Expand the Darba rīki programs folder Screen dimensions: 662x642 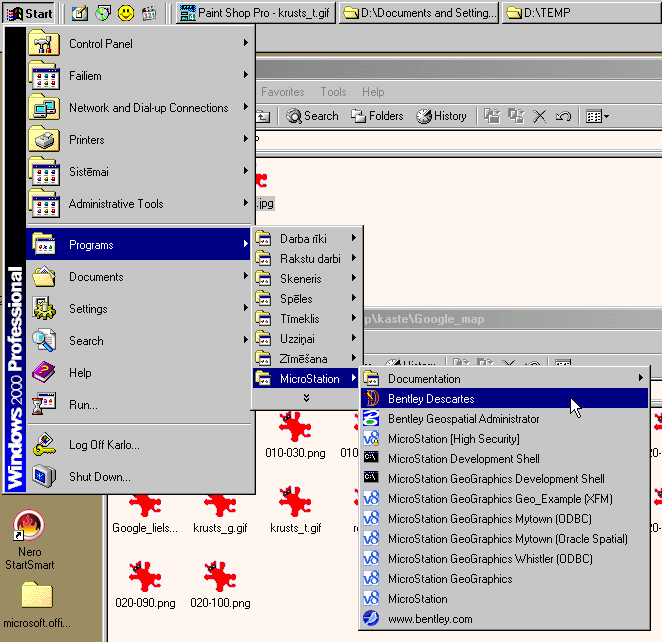coord(307,238)
